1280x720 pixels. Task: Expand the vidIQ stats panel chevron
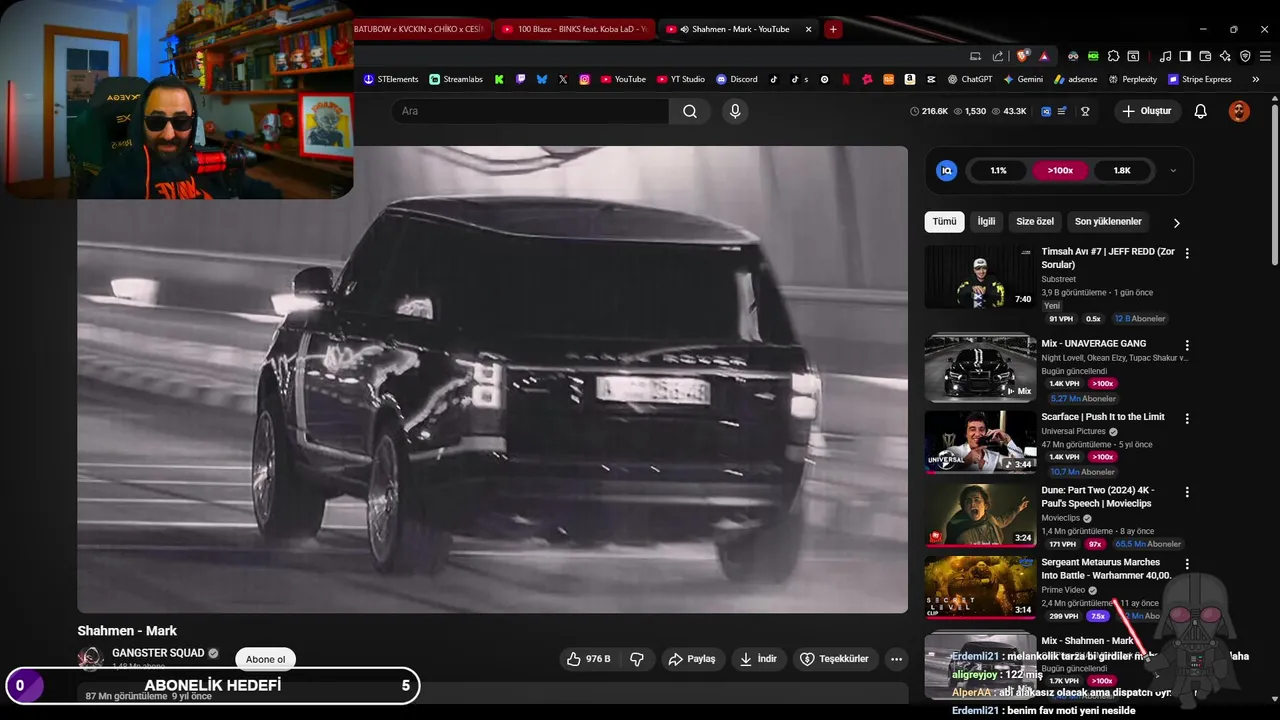(x=1173, y=171)
